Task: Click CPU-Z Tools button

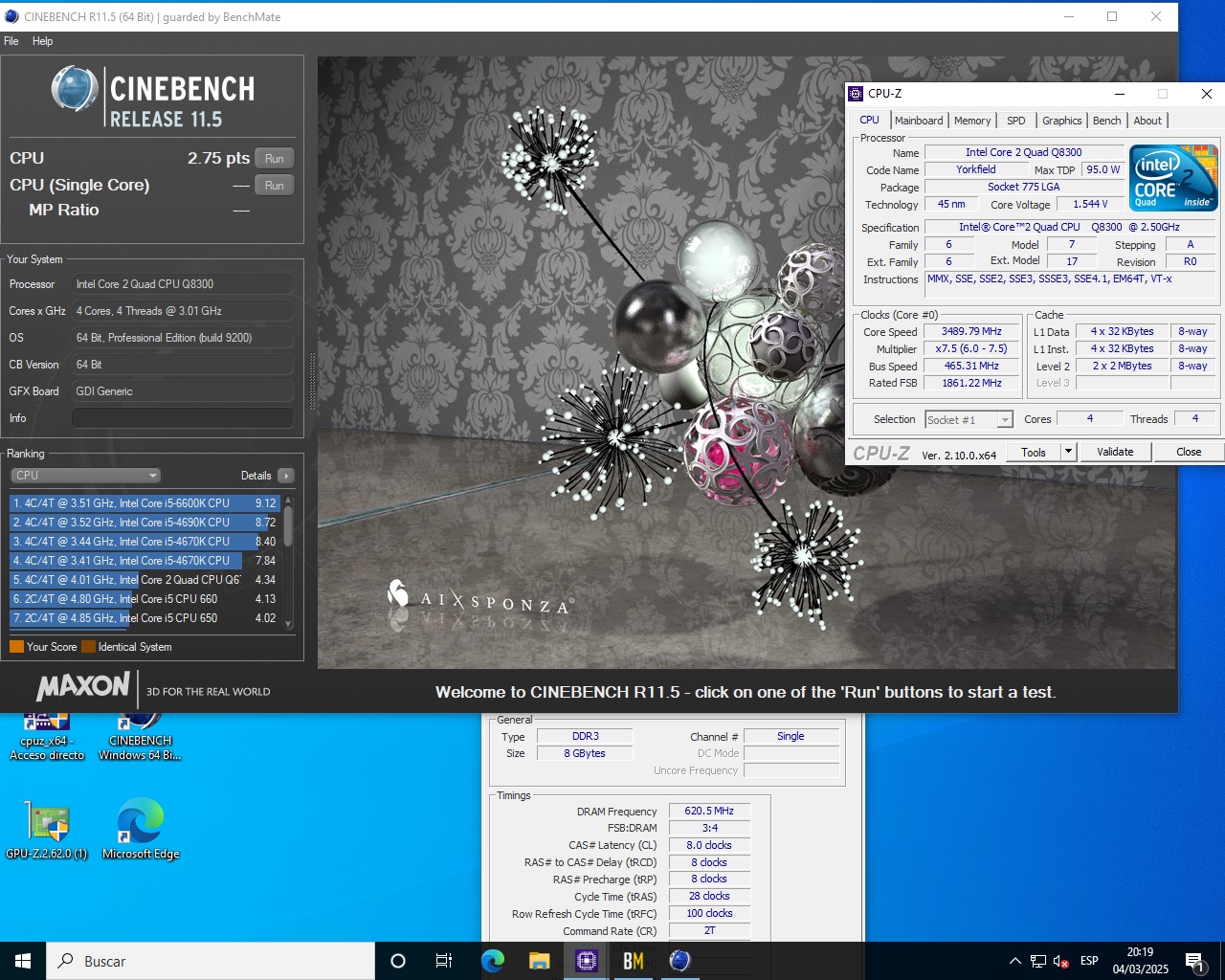Action: [x=1034, y=452]
